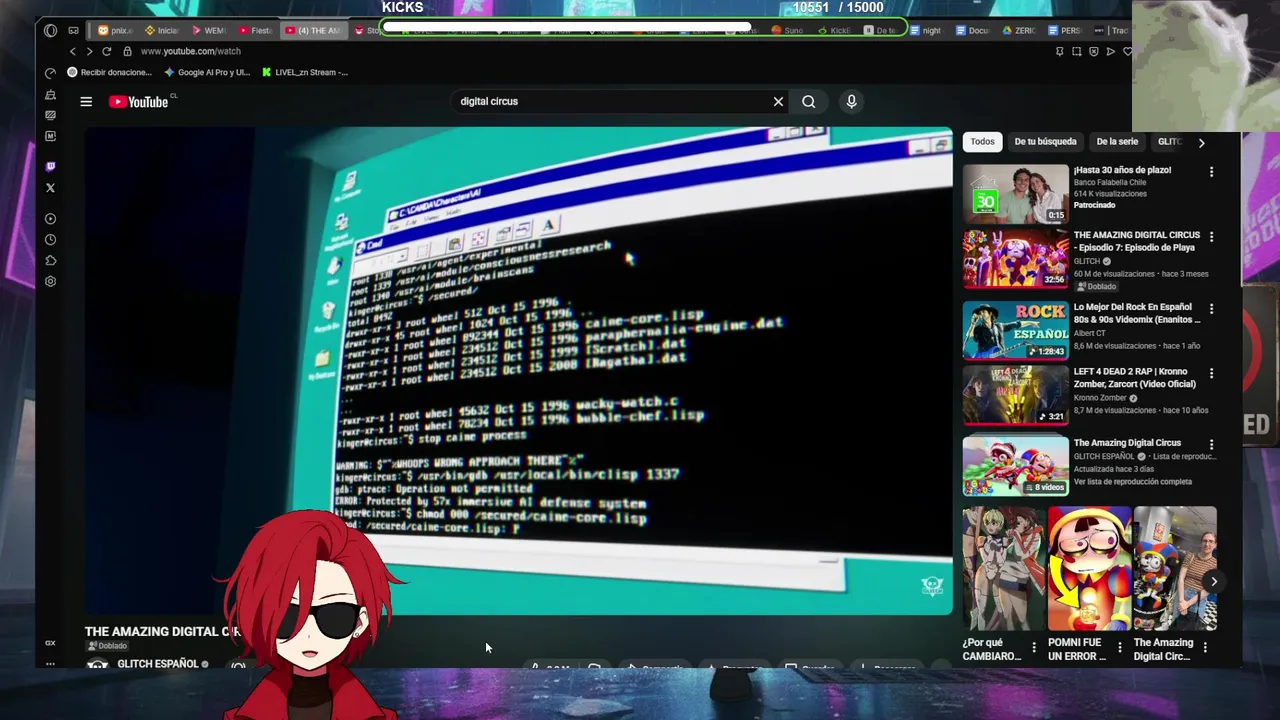Open the GX Corner gamepad icon
The height and width of the screenshot is (720, 1280).
[x=73, y=30]
